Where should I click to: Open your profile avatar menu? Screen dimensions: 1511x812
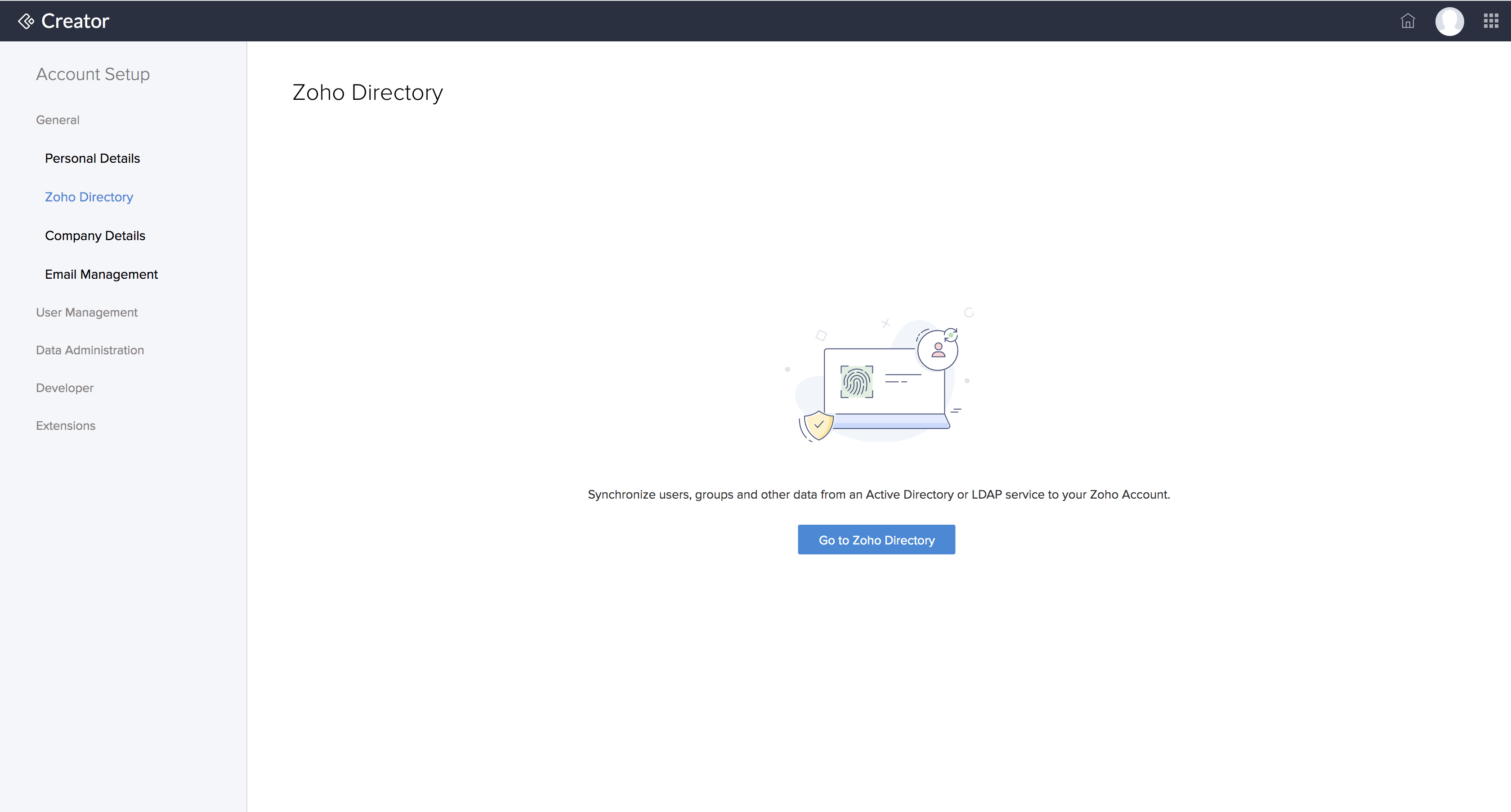coord(1450,21)
